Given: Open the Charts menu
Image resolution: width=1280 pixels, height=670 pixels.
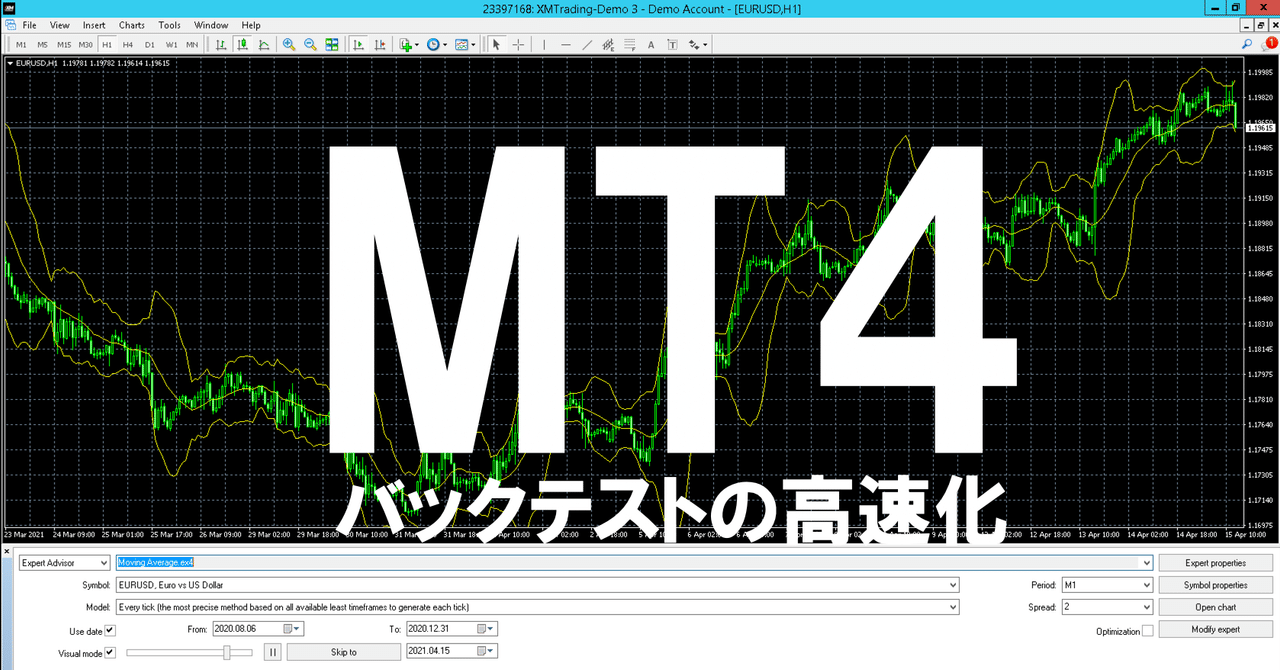Looking at the screenshot, I should point(131,25).
